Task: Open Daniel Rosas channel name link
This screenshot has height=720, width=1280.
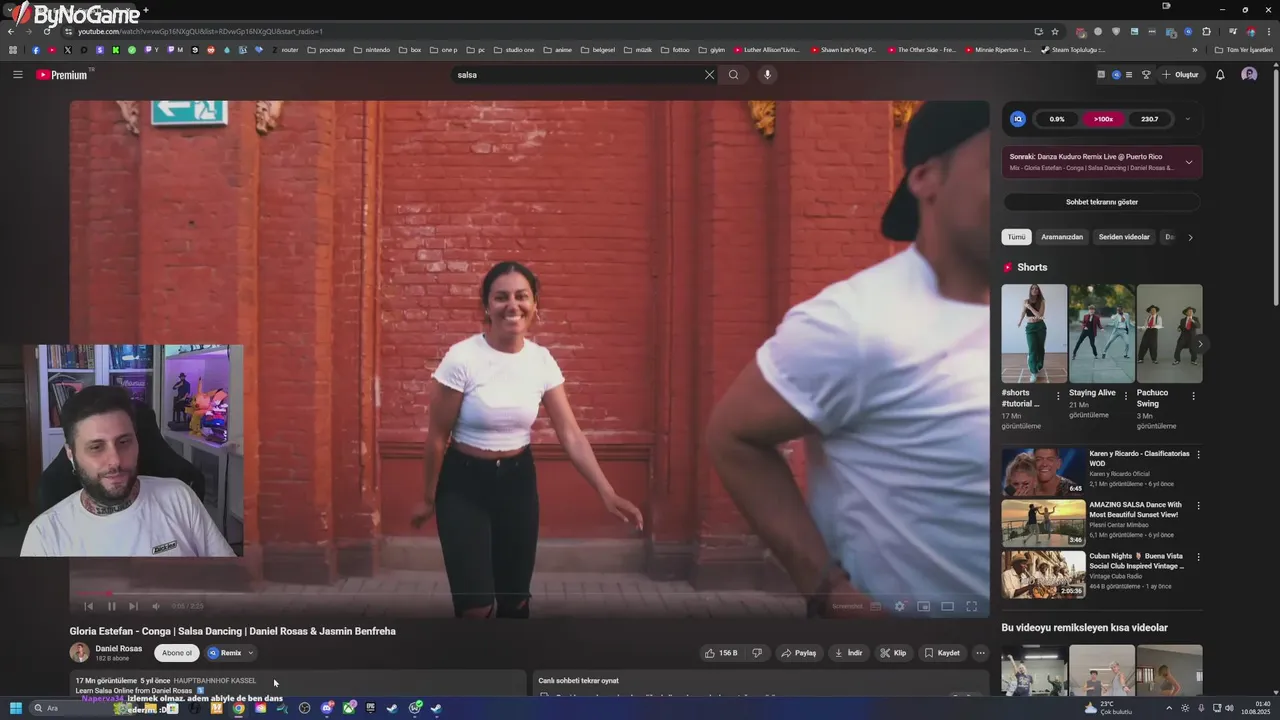Action: [x=118, y=648]
